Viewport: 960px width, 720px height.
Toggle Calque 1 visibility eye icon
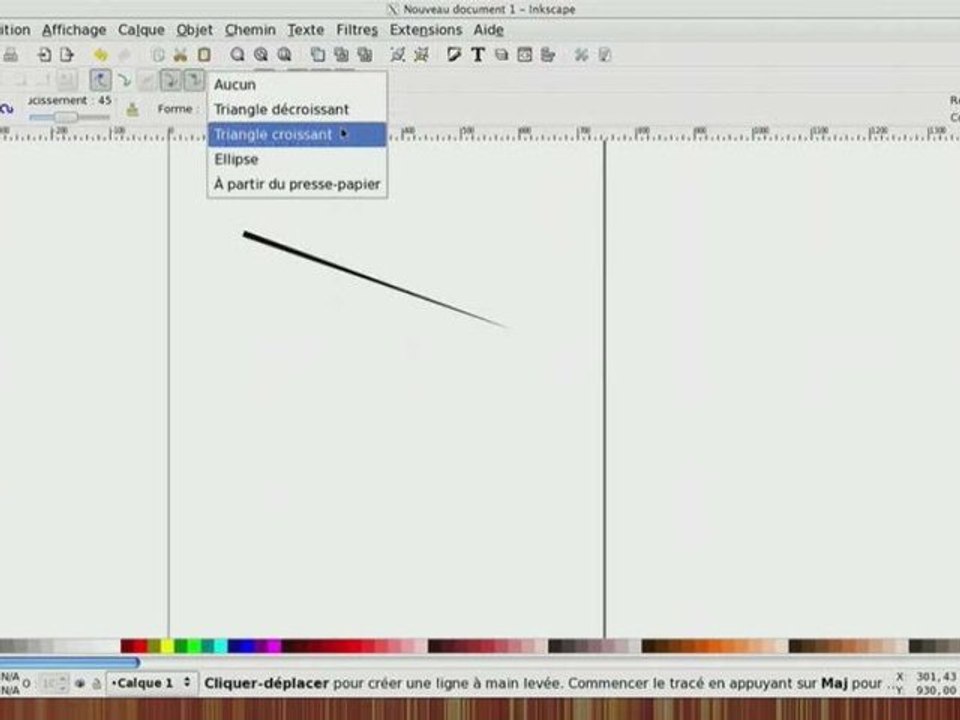pos(80,683)
